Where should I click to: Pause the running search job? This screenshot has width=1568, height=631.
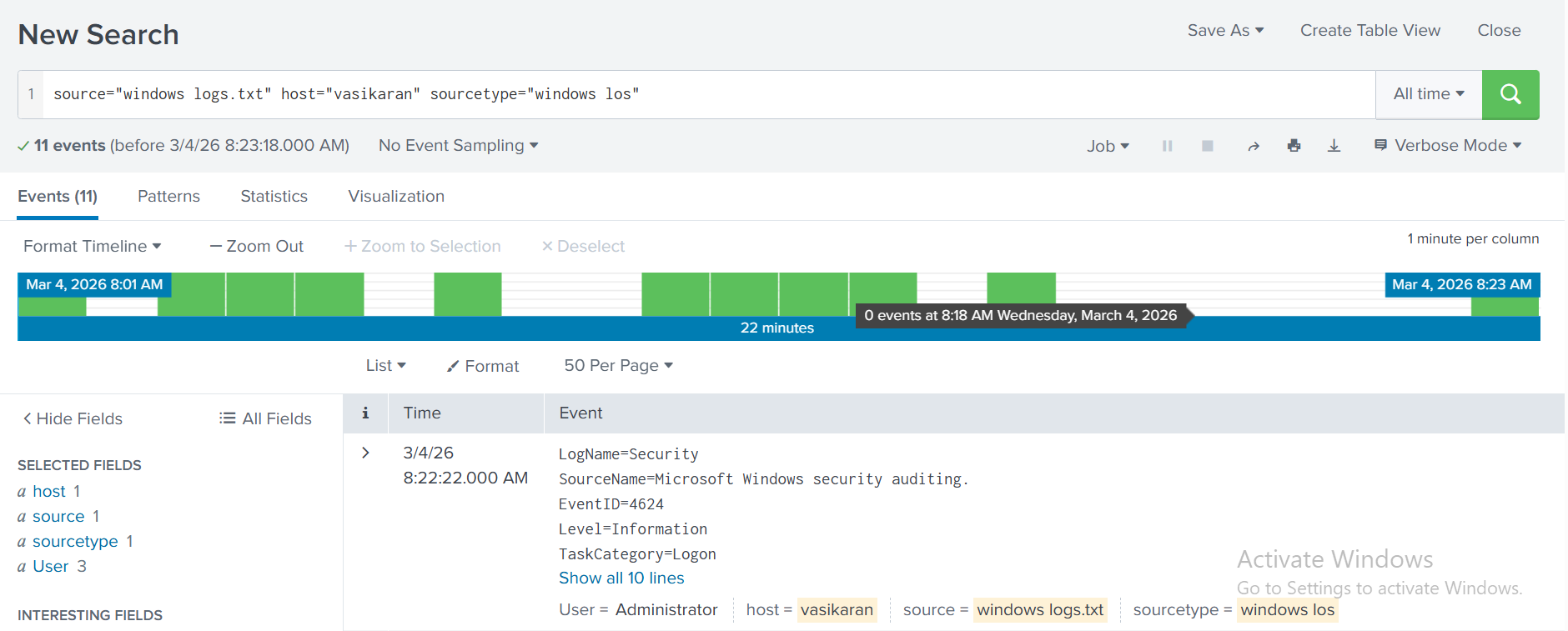coord(1167,146)
